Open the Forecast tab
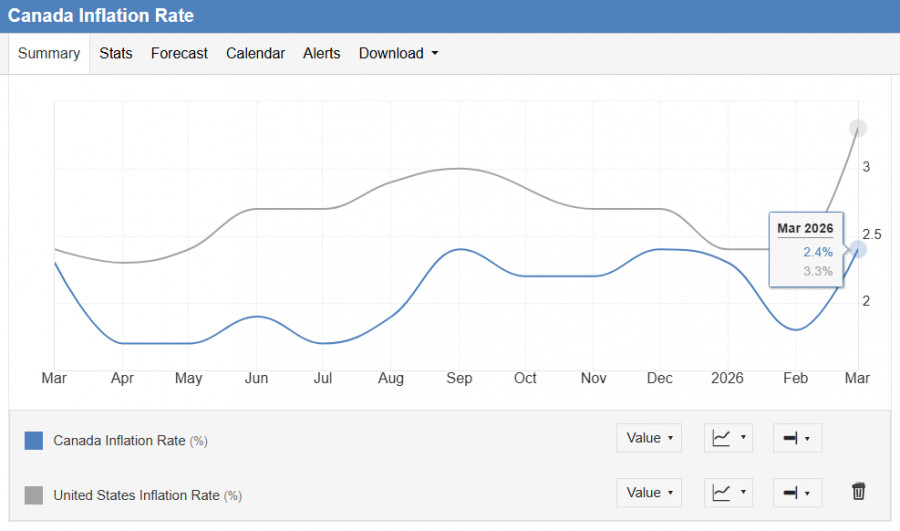900x531 pixels. (179, 54)
